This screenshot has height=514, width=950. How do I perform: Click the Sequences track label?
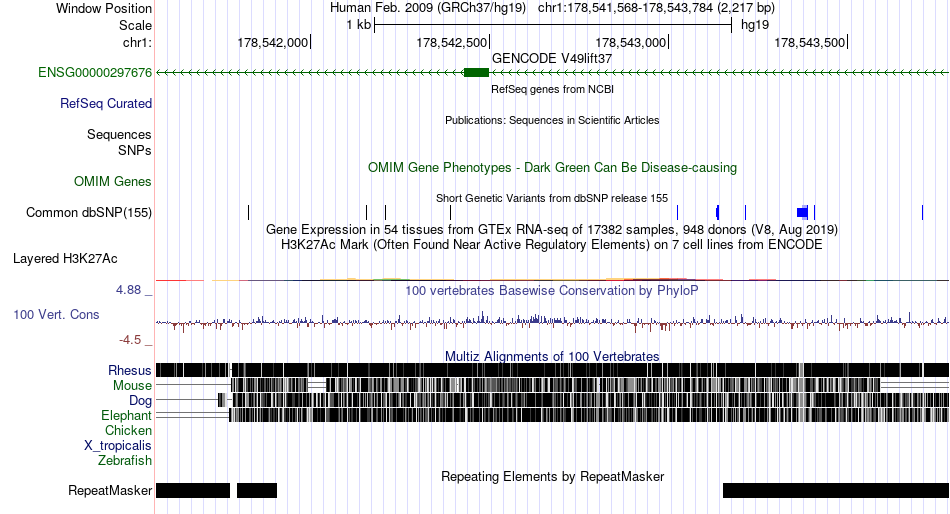[x=119, y=135]
